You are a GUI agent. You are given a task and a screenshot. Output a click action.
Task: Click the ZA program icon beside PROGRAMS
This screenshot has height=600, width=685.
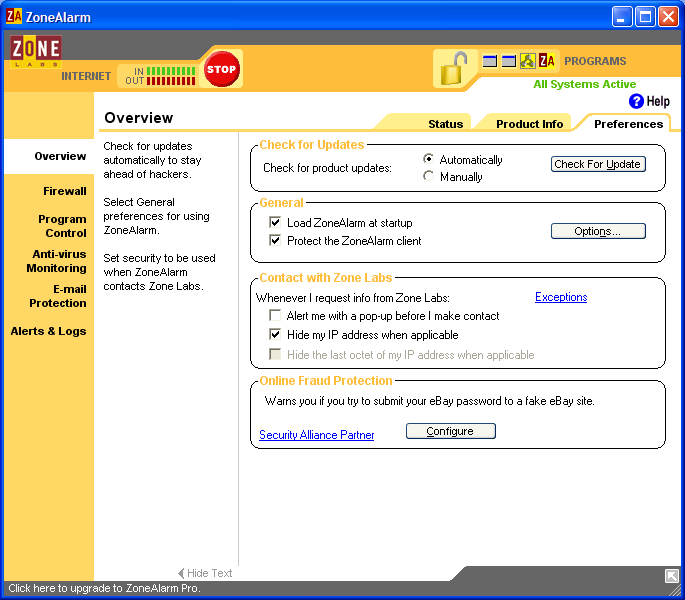(x=547, y=61)
